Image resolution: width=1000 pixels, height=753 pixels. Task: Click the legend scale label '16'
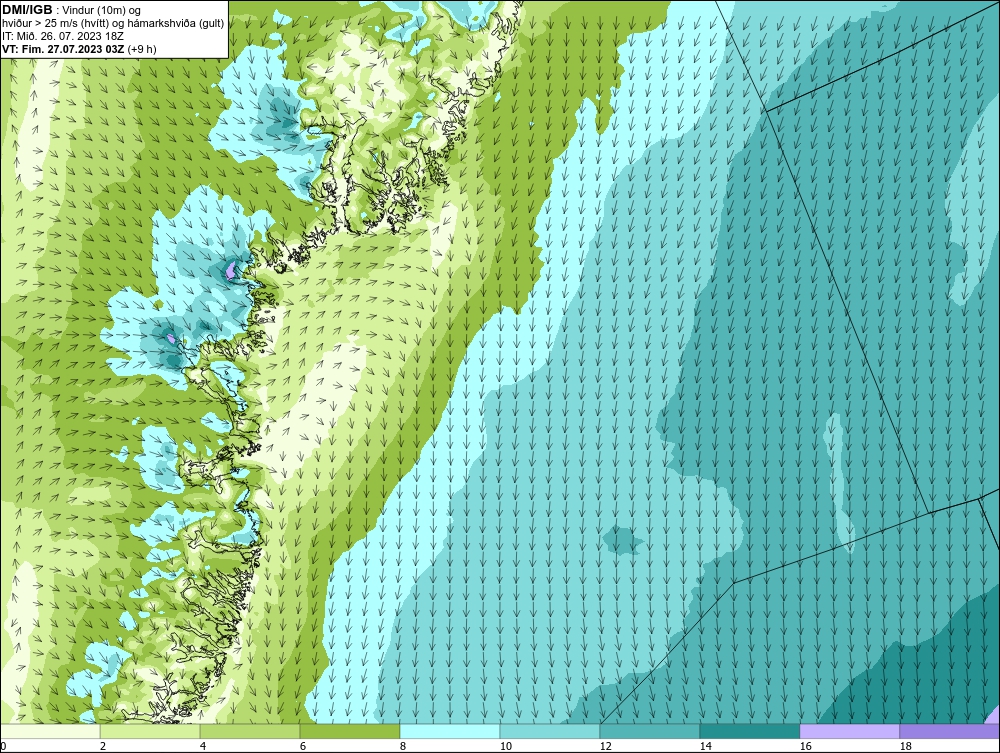point(805,746)
